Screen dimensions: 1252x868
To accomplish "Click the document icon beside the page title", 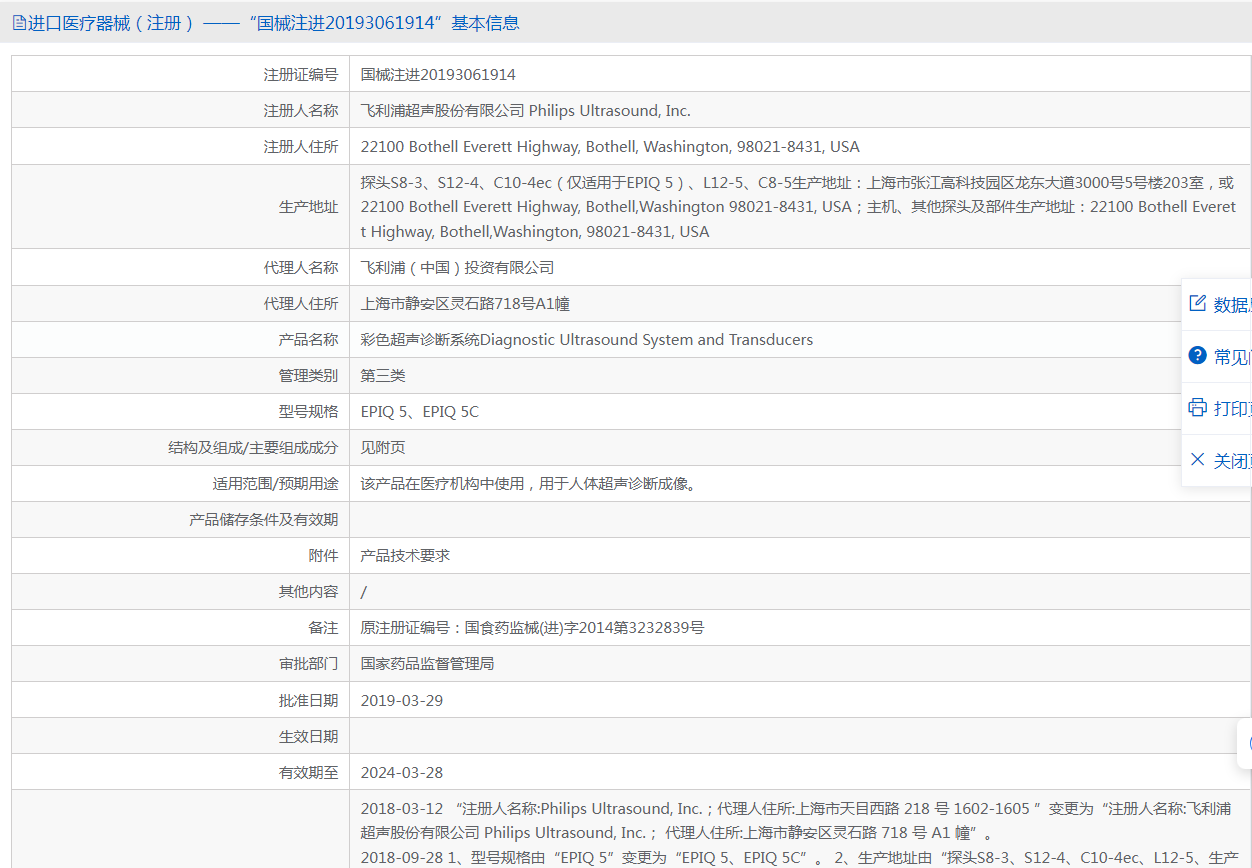I will [x=19, y=23].
